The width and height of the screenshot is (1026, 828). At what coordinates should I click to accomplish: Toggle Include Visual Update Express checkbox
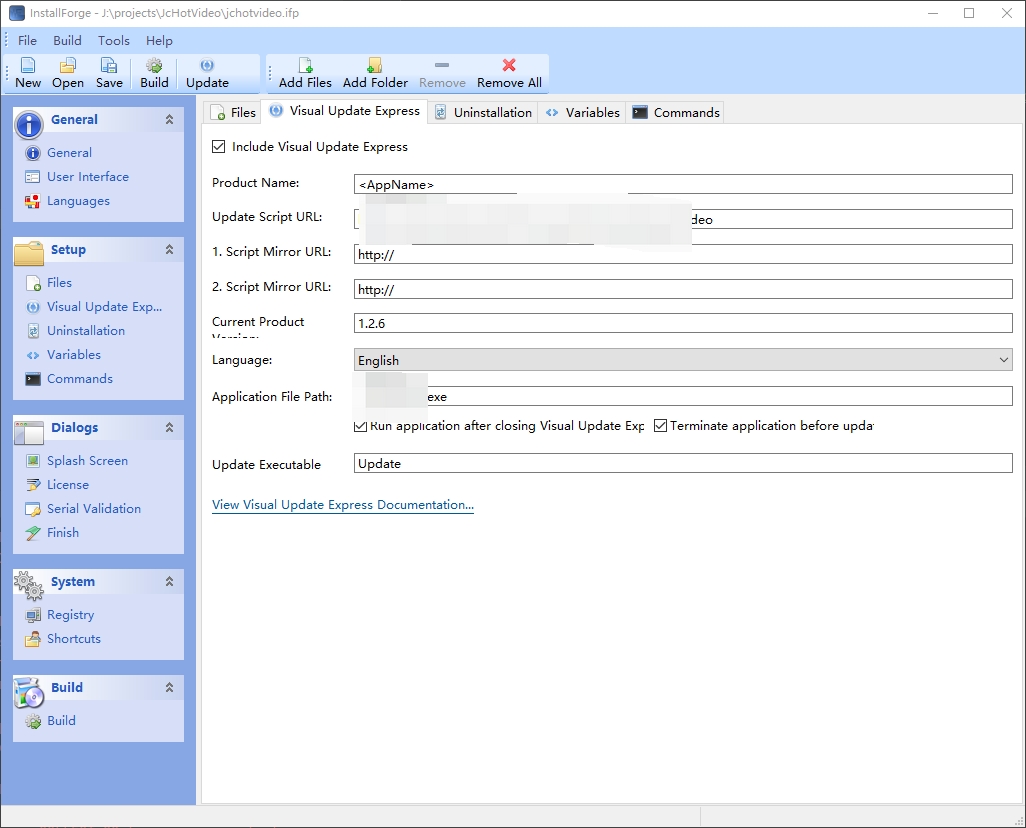pos(219,147)
